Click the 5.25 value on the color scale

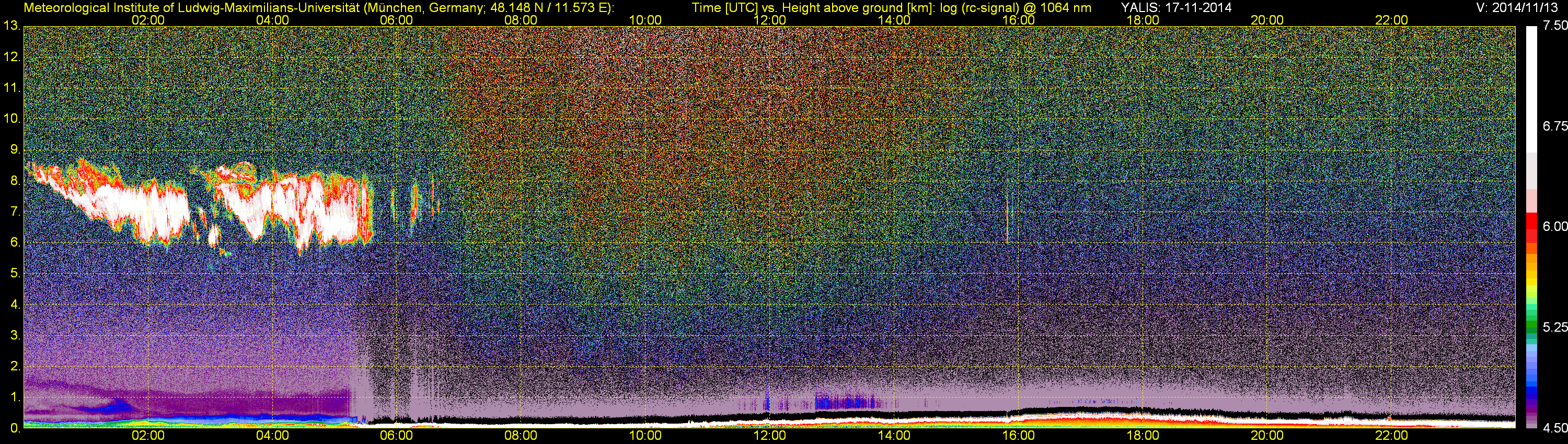[x=1555, y=328]
